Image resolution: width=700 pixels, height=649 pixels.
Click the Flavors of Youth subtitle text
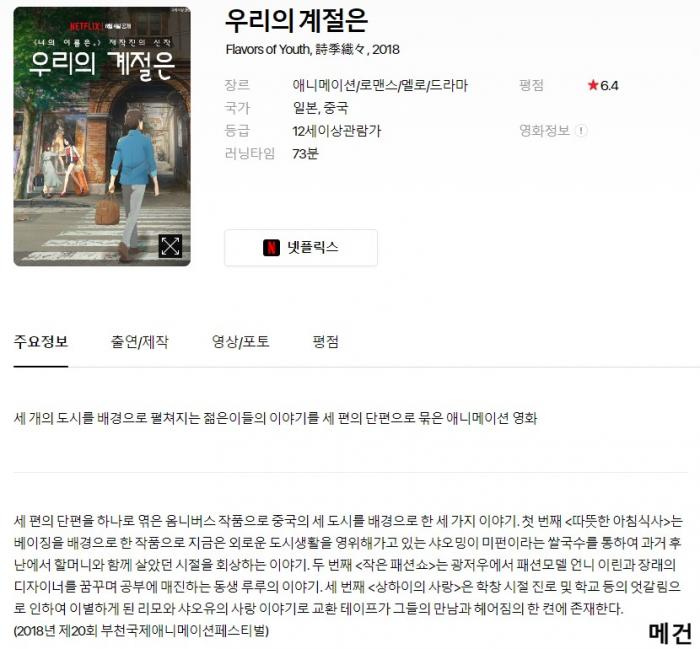tap(312, 49)
